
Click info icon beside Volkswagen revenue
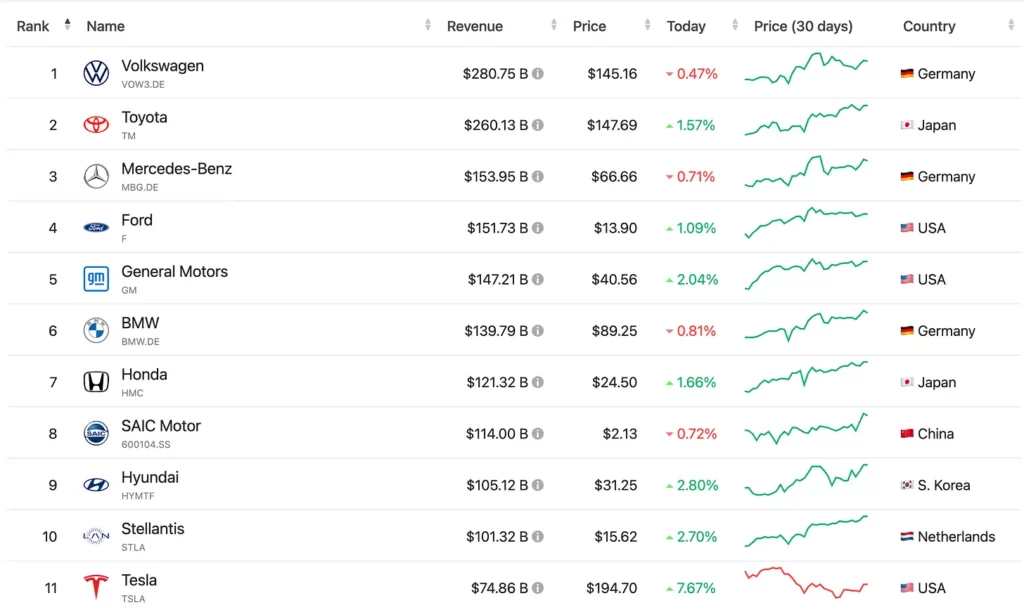click(x=538, y=74)
